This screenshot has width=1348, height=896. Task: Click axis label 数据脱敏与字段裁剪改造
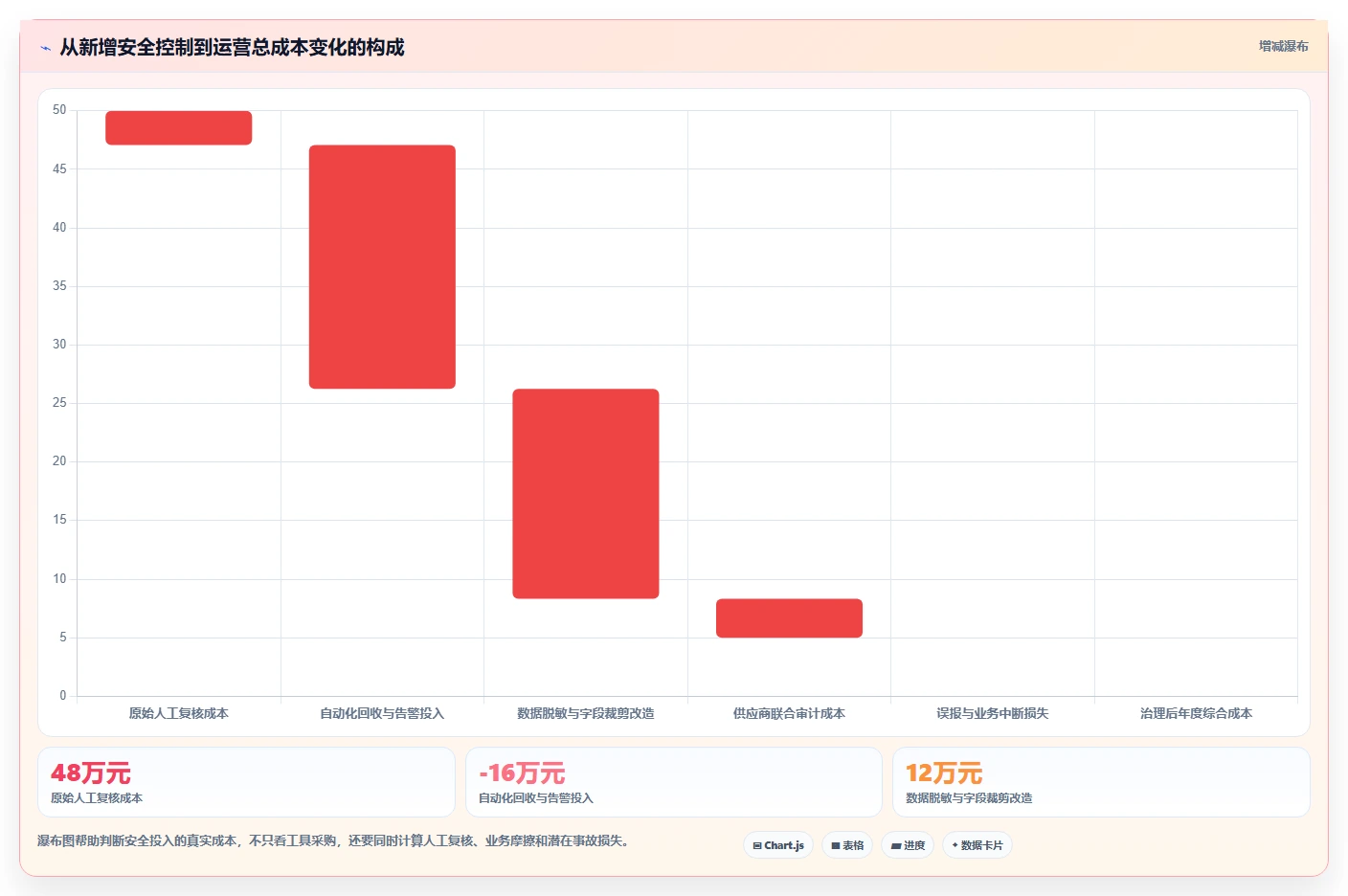tap(586, 713)
